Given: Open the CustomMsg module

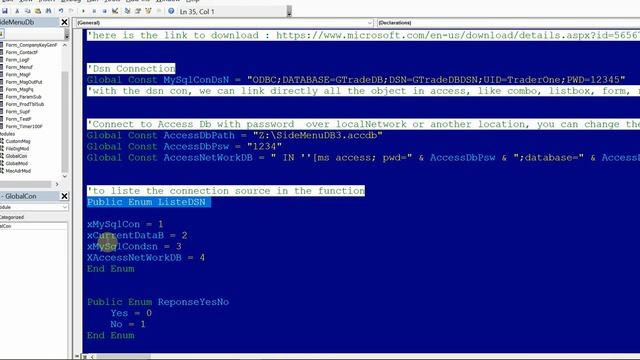Looking at the screenshot, I should [x=18, y=141].
